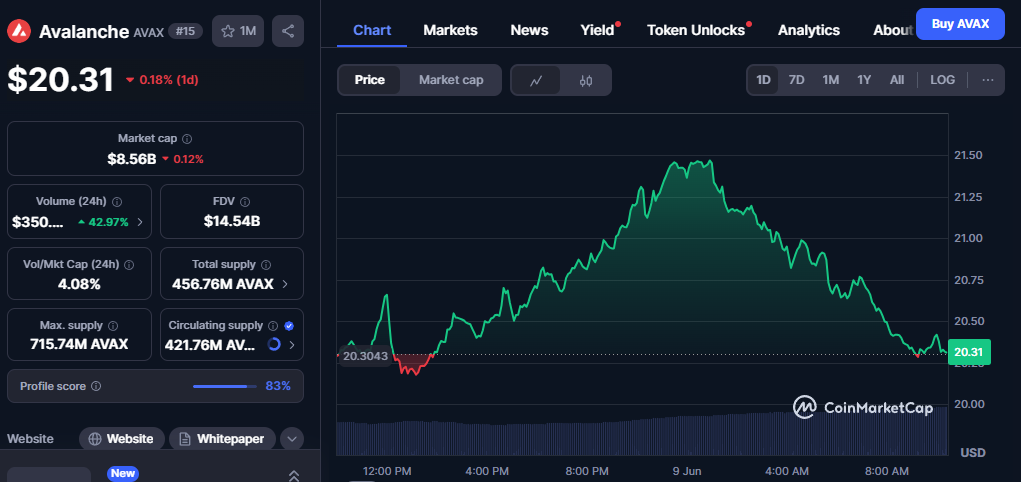The width and height of the screenshot is (1021, 482).
Task: Expand more website links dropdown
Action: [292, 439]
